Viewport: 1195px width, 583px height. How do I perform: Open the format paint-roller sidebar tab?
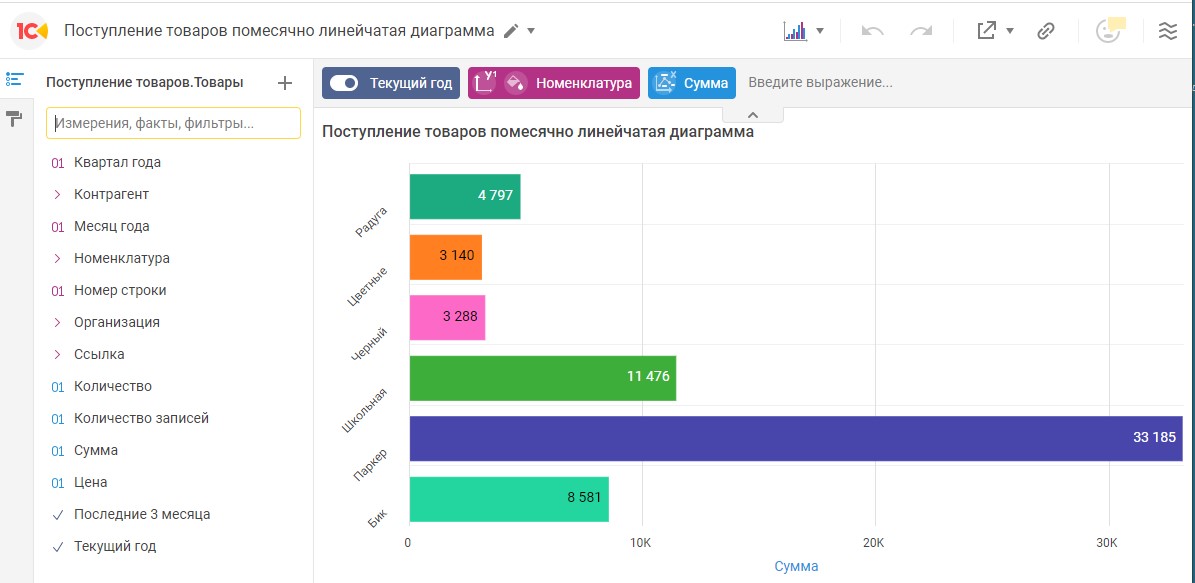pyautogui.click(x=14, y=119)
